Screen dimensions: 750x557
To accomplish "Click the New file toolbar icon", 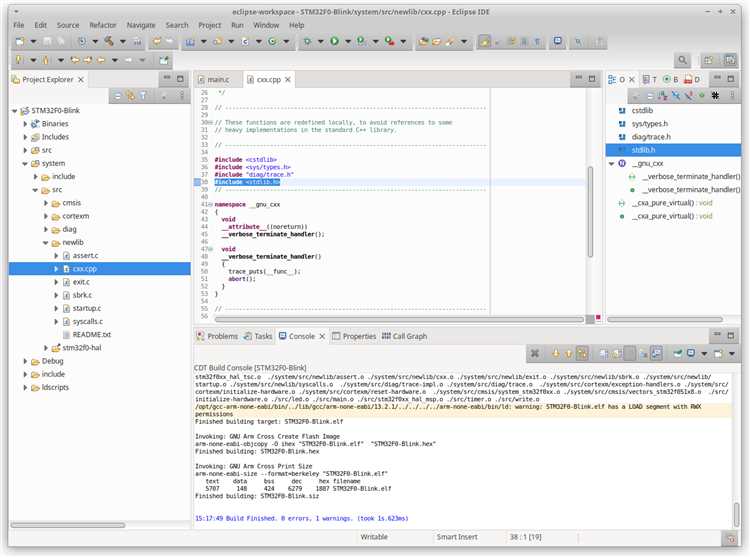I will pos(20,42).
